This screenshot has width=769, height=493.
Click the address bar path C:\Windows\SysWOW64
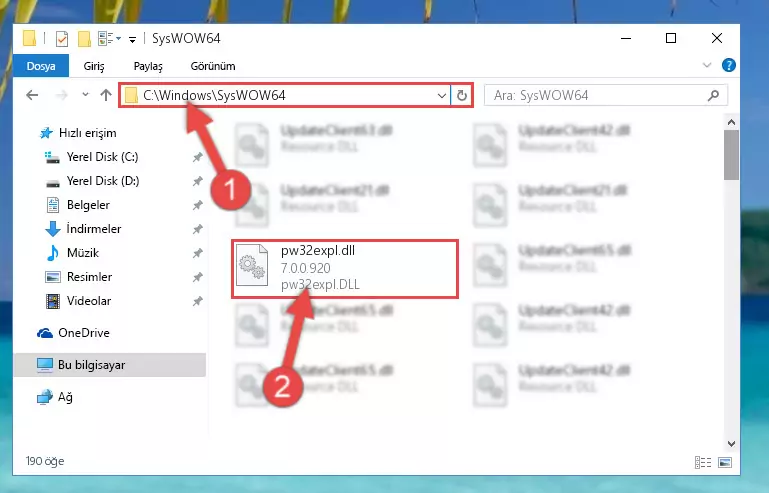(x=214, y=95)
